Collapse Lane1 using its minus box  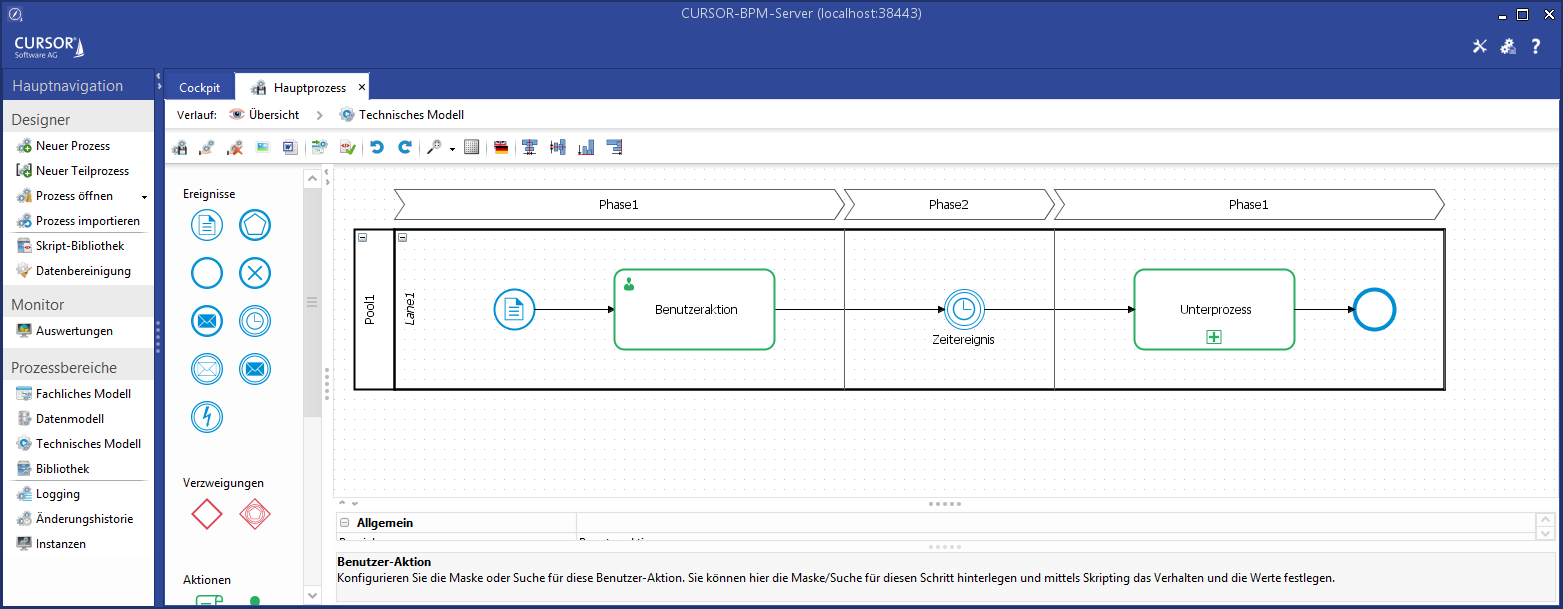402,238
